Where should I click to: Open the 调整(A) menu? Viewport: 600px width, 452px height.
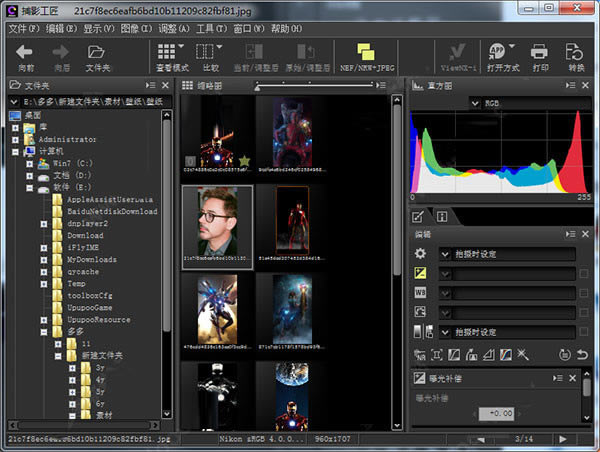point(175,28)
